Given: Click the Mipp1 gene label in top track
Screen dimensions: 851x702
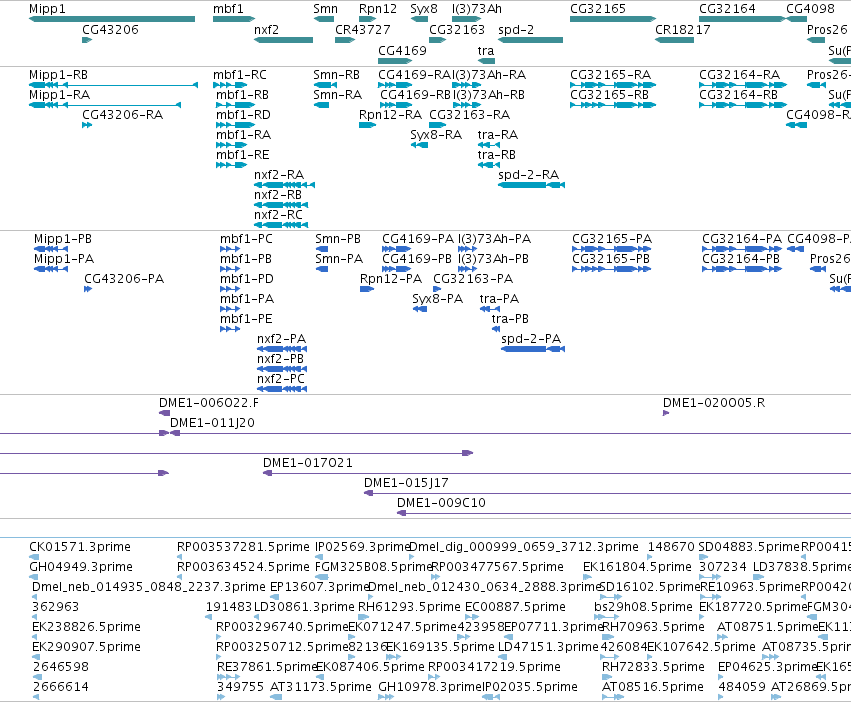Looking at the screenshot, I should (x=47, y=9).
